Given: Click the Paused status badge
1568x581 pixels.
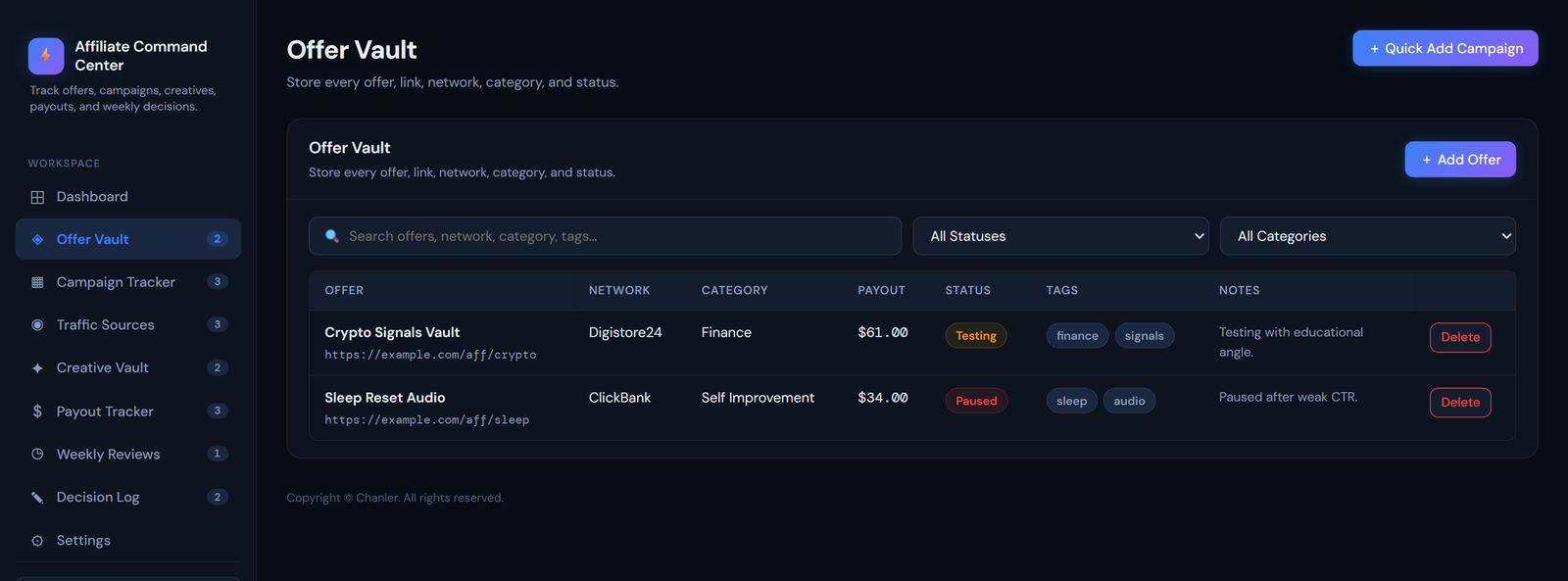Looking at the screenshot, I should tap(976, 401).
